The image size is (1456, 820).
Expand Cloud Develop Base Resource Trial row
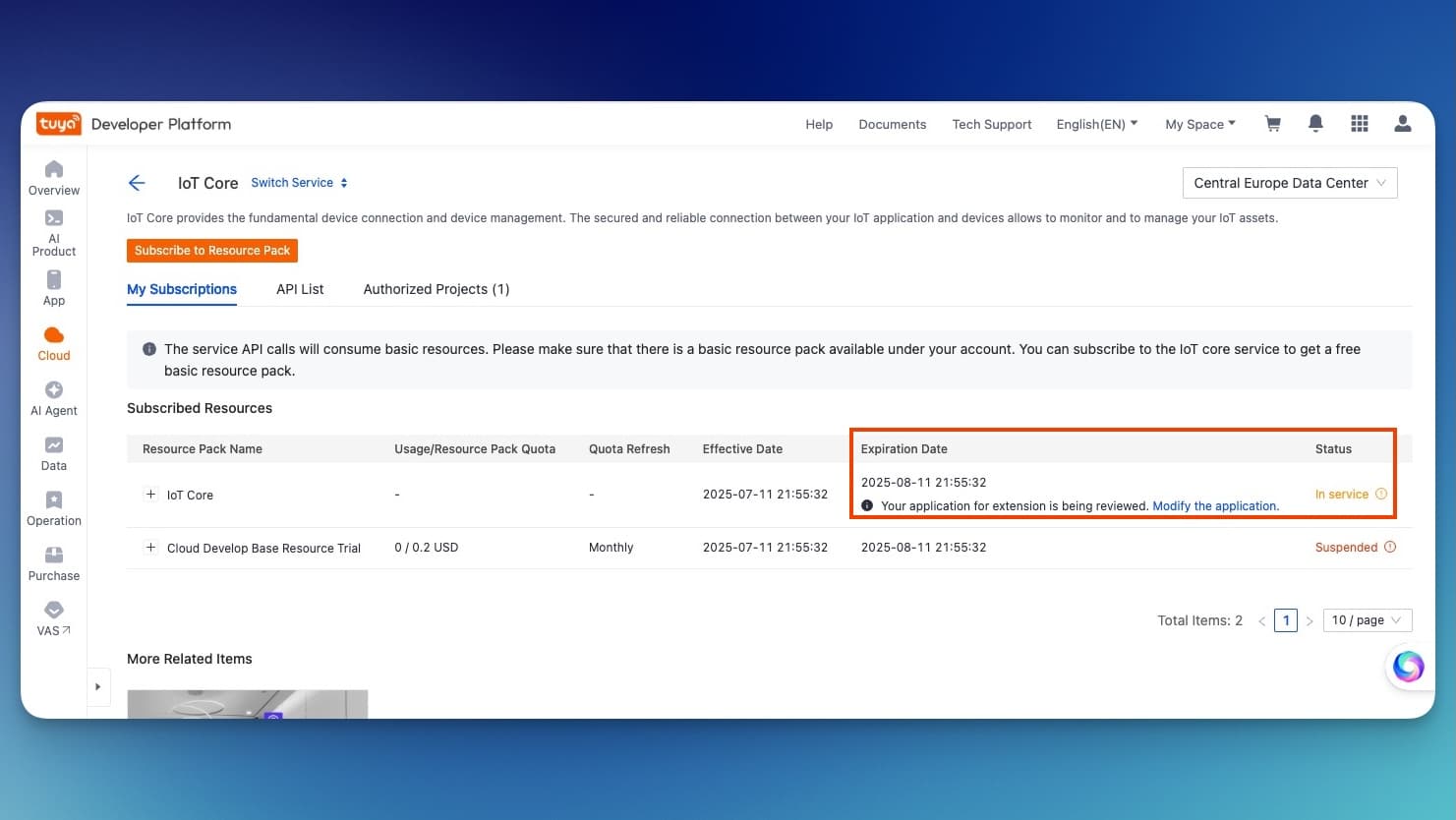[x=150, y=548]
